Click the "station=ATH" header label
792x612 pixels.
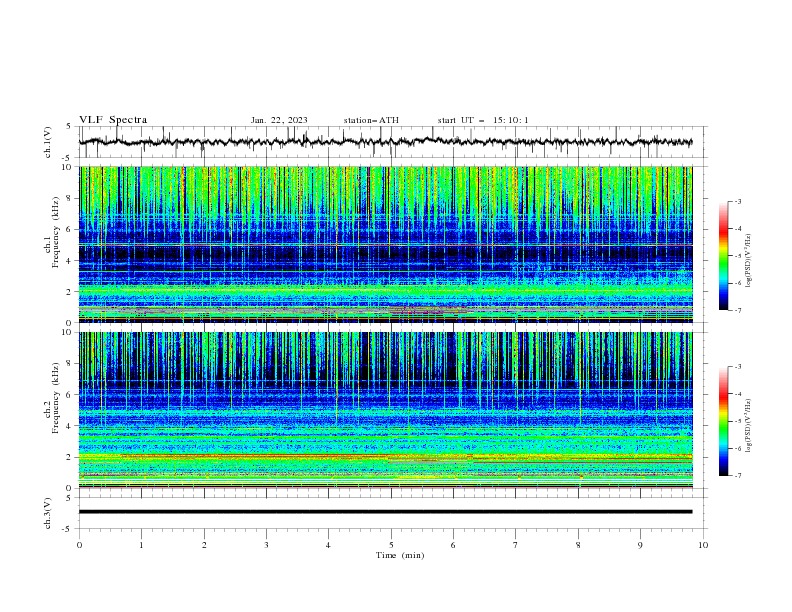point(371,120)
